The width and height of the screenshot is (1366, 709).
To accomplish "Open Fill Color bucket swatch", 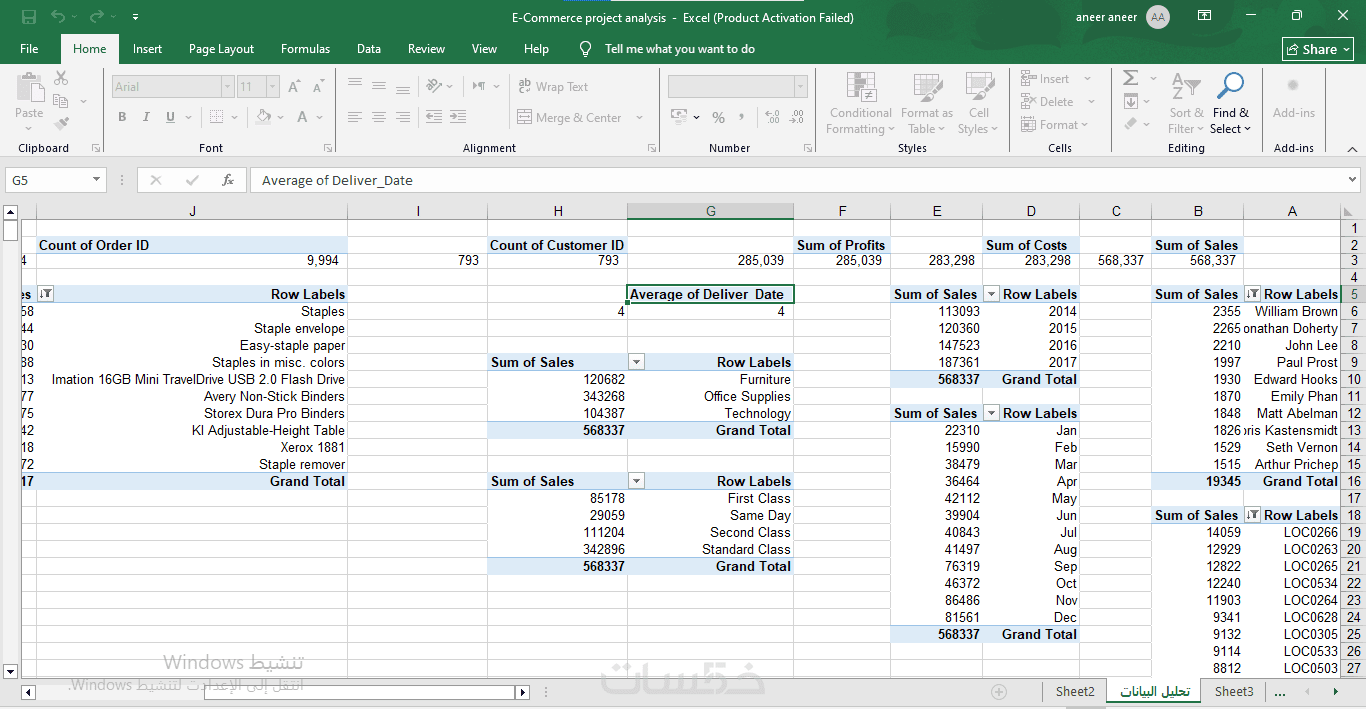I will [263, 117].
